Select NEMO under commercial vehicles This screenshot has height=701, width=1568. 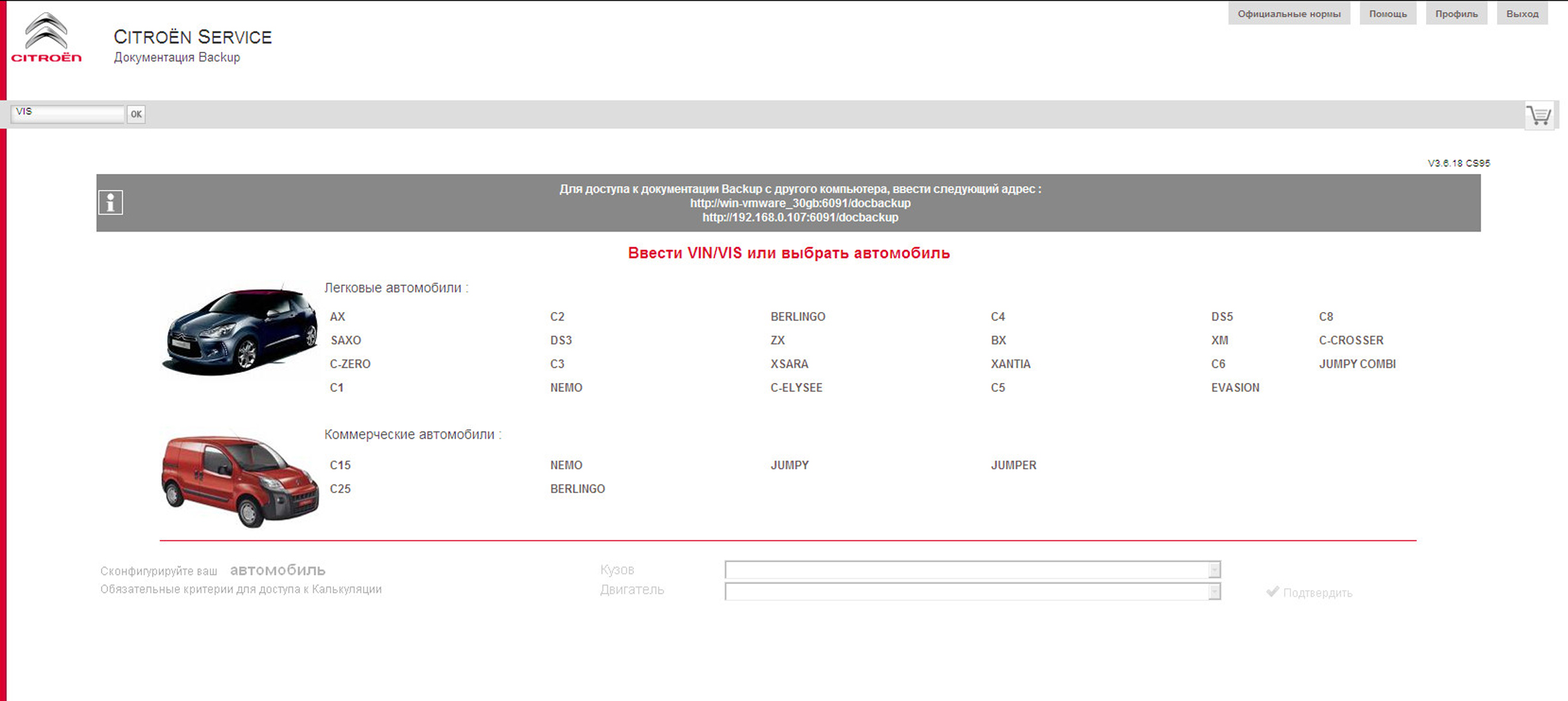566,465
